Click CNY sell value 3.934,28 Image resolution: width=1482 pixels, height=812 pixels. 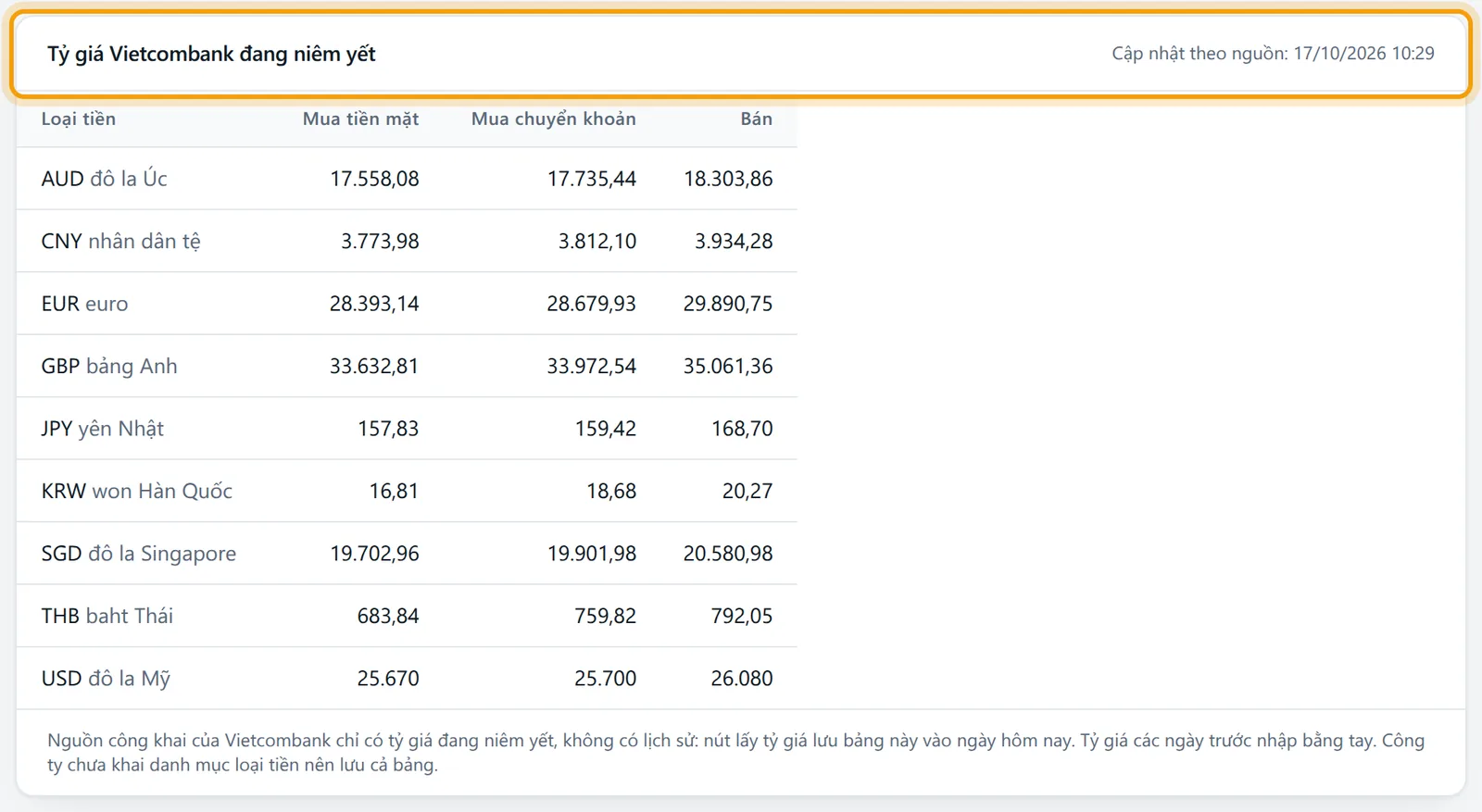[734, 241]
